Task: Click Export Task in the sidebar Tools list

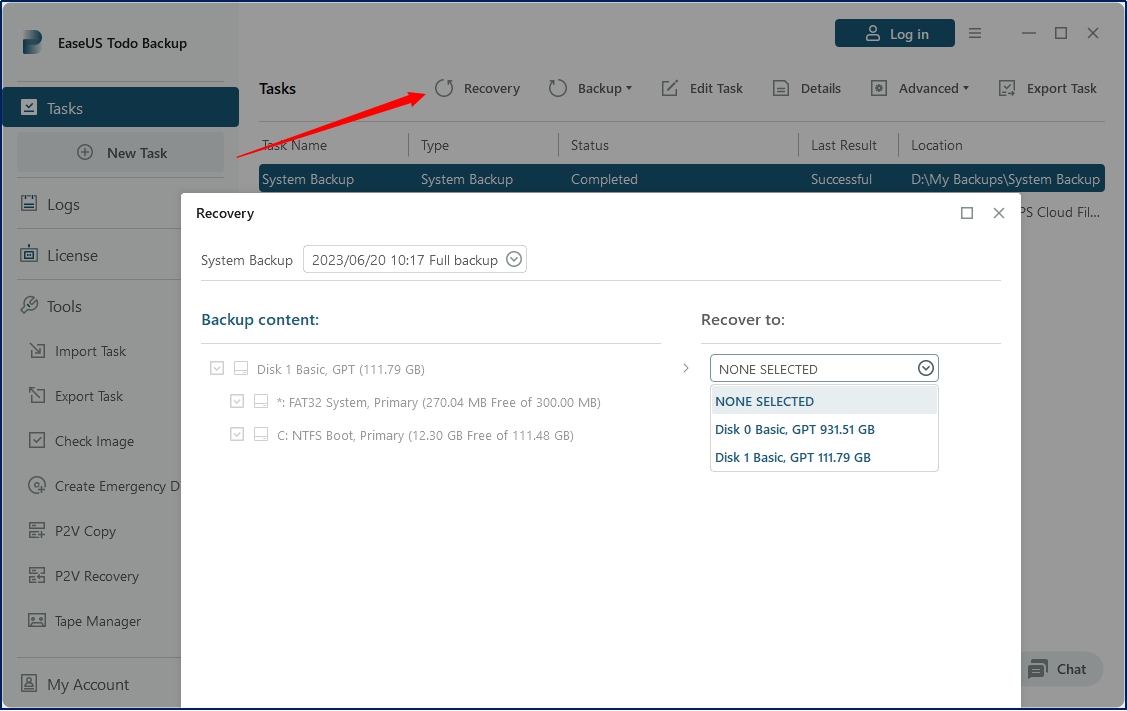Action: tap(75, 396)
